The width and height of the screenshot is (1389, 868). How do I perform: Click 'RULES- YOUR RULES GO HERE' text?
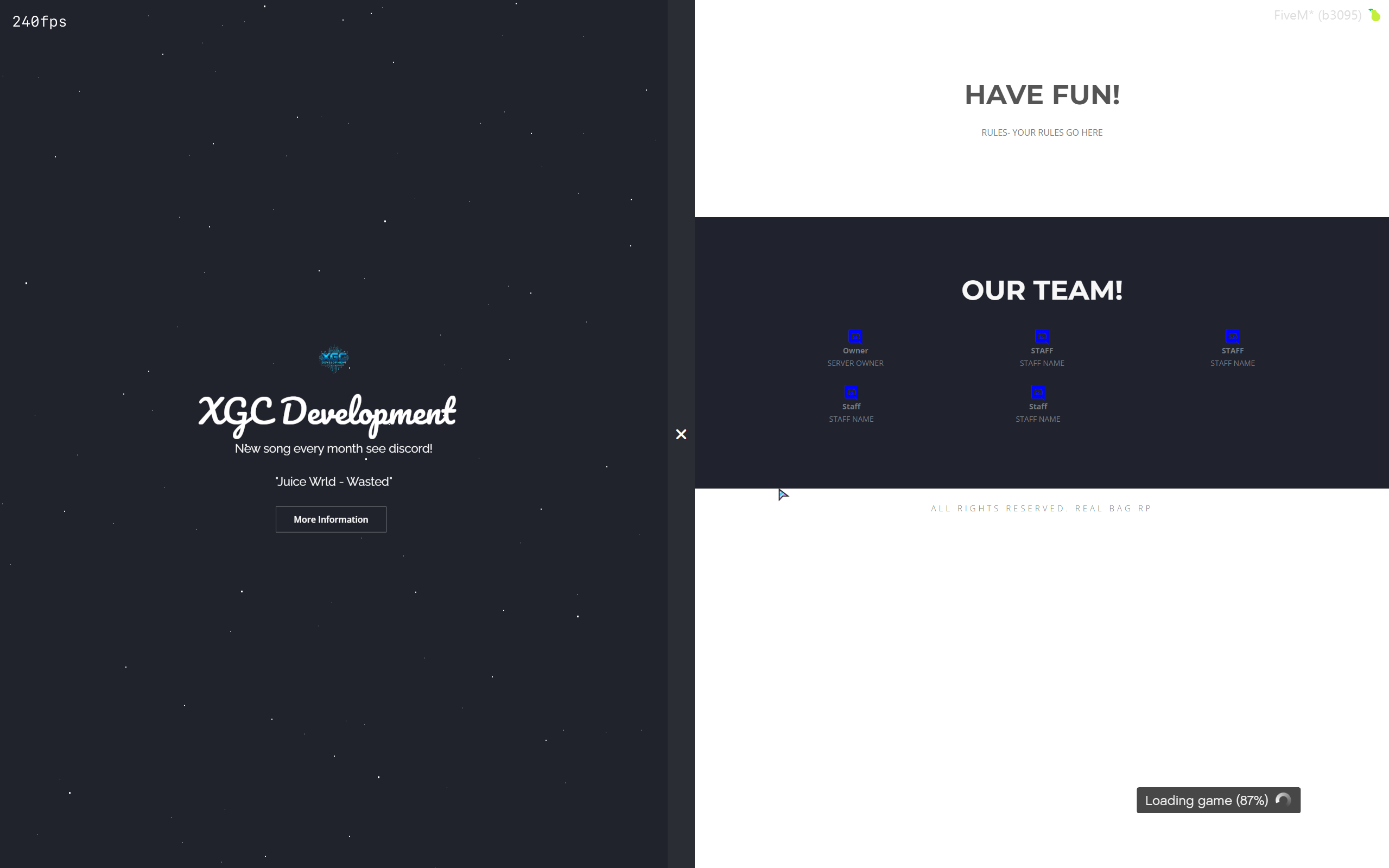click(1042, 132)
